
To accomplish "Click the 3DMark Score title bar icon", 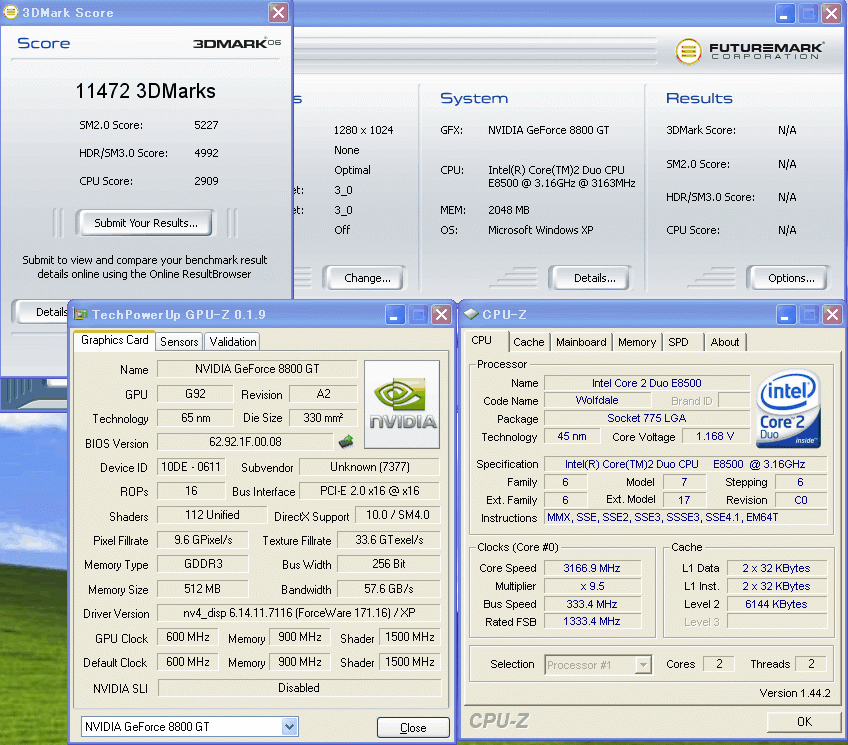I will click(x=11, y=13).
